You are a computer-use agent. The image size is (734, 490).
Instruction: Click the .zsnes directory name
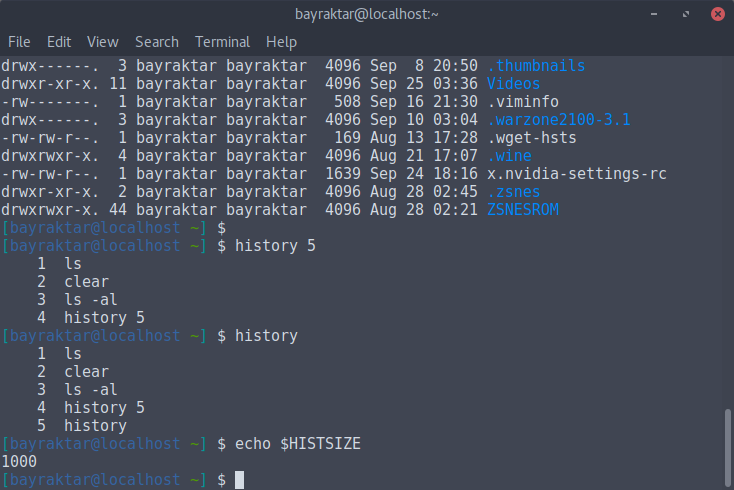514,192
